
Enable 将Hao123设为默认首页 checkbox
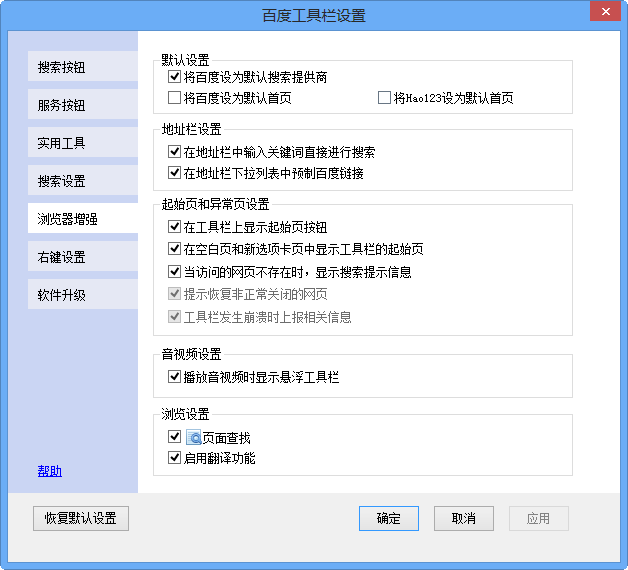384,97
